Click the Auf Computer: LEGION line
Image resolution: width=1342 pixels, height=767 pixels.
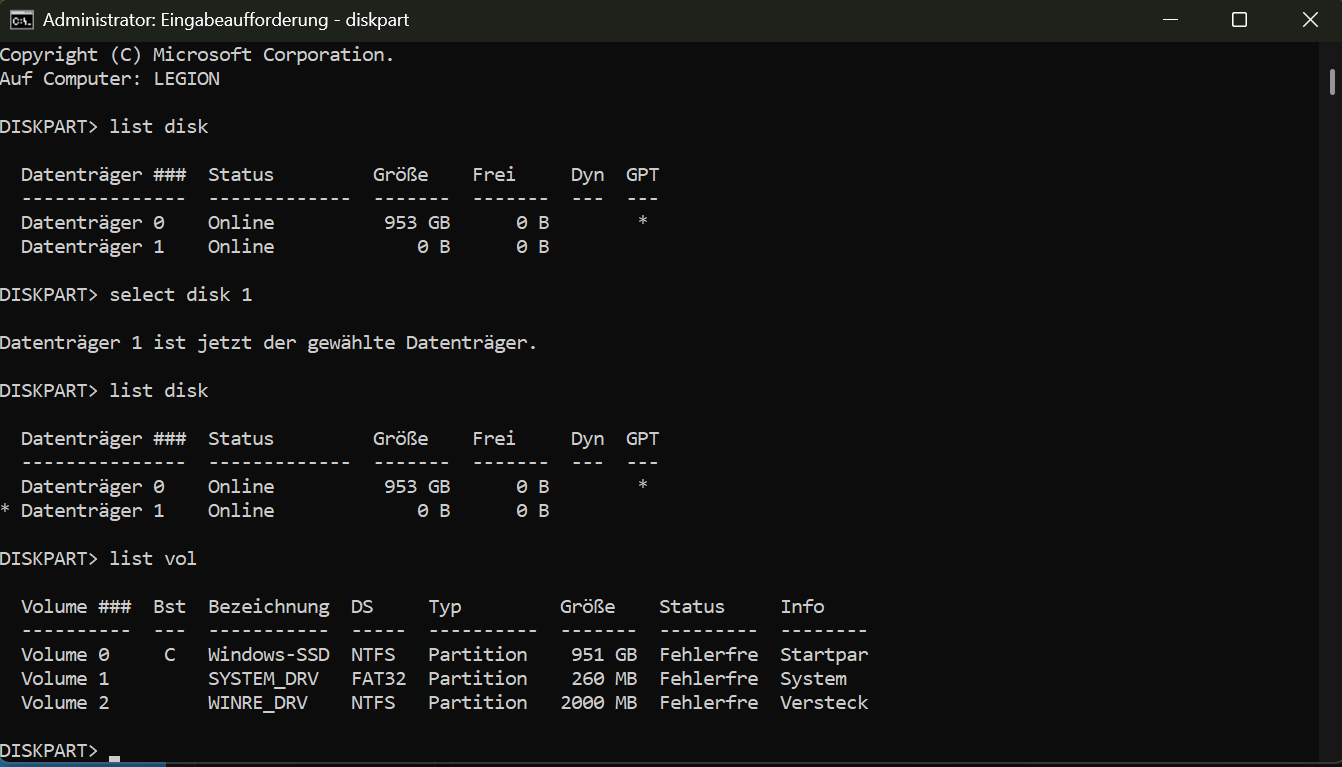coord(110,78)
